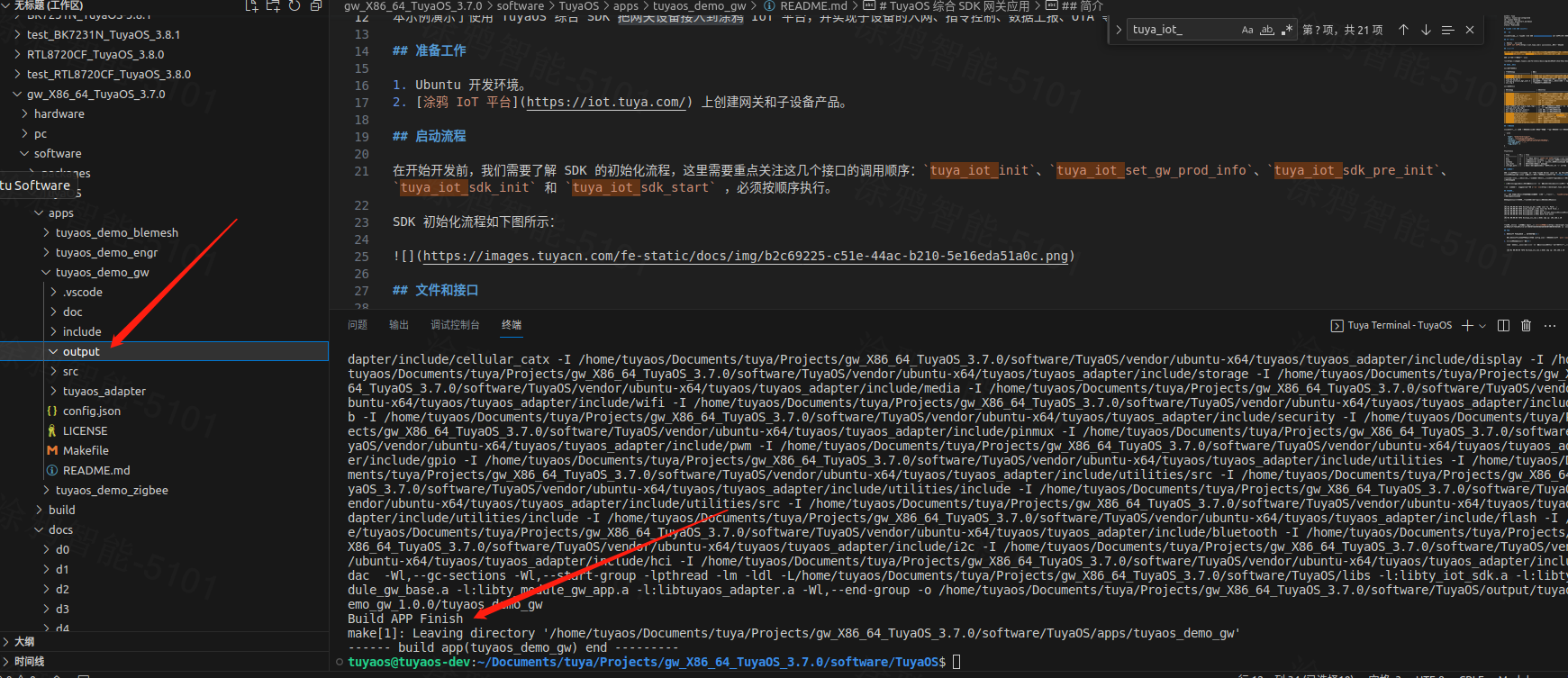This screenshot has height=678, width=1568.
Task: Kill the terminal with trash icon
Action: [1526, 325]
